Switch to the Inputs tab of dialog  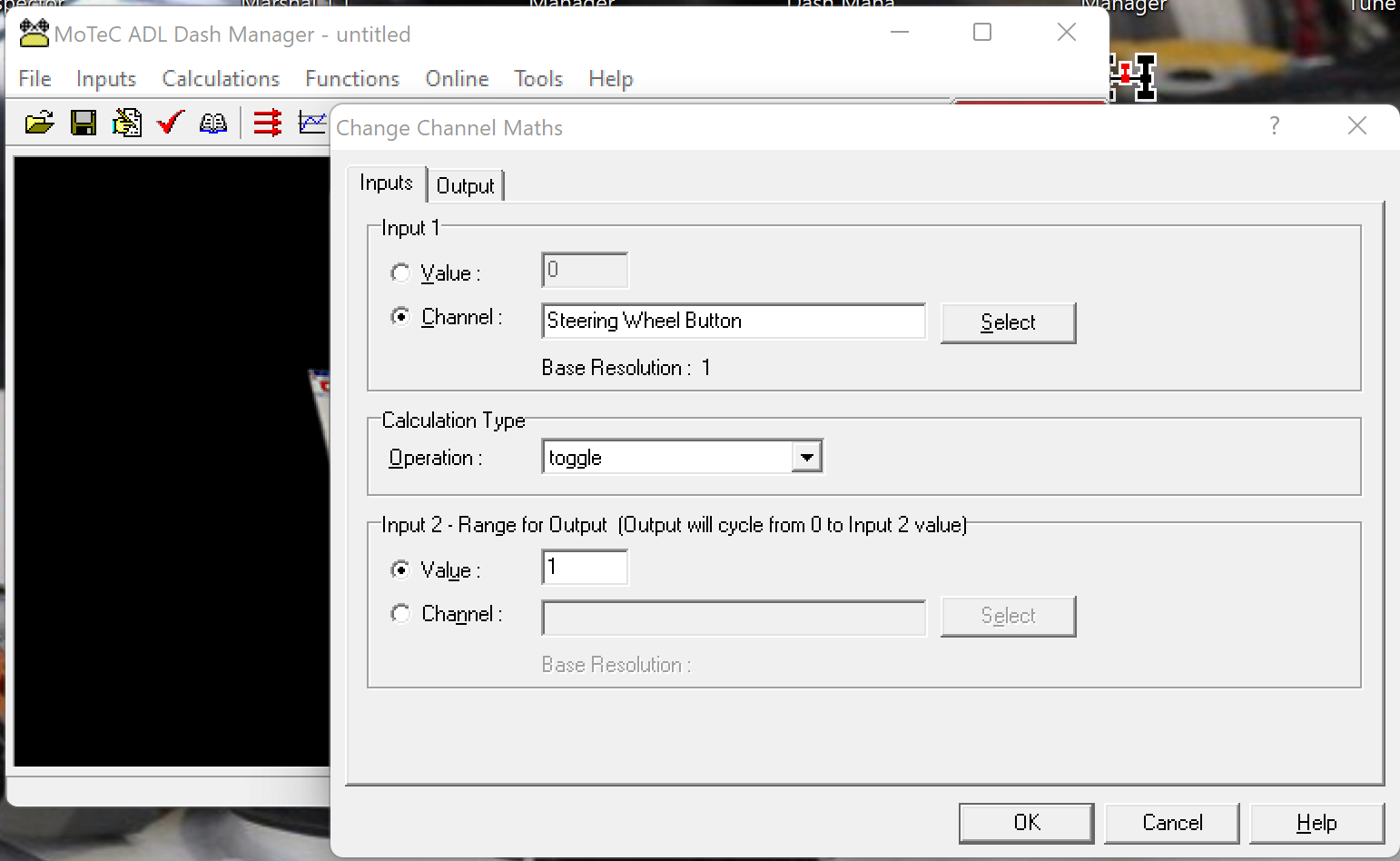click(x=387, y=183)
